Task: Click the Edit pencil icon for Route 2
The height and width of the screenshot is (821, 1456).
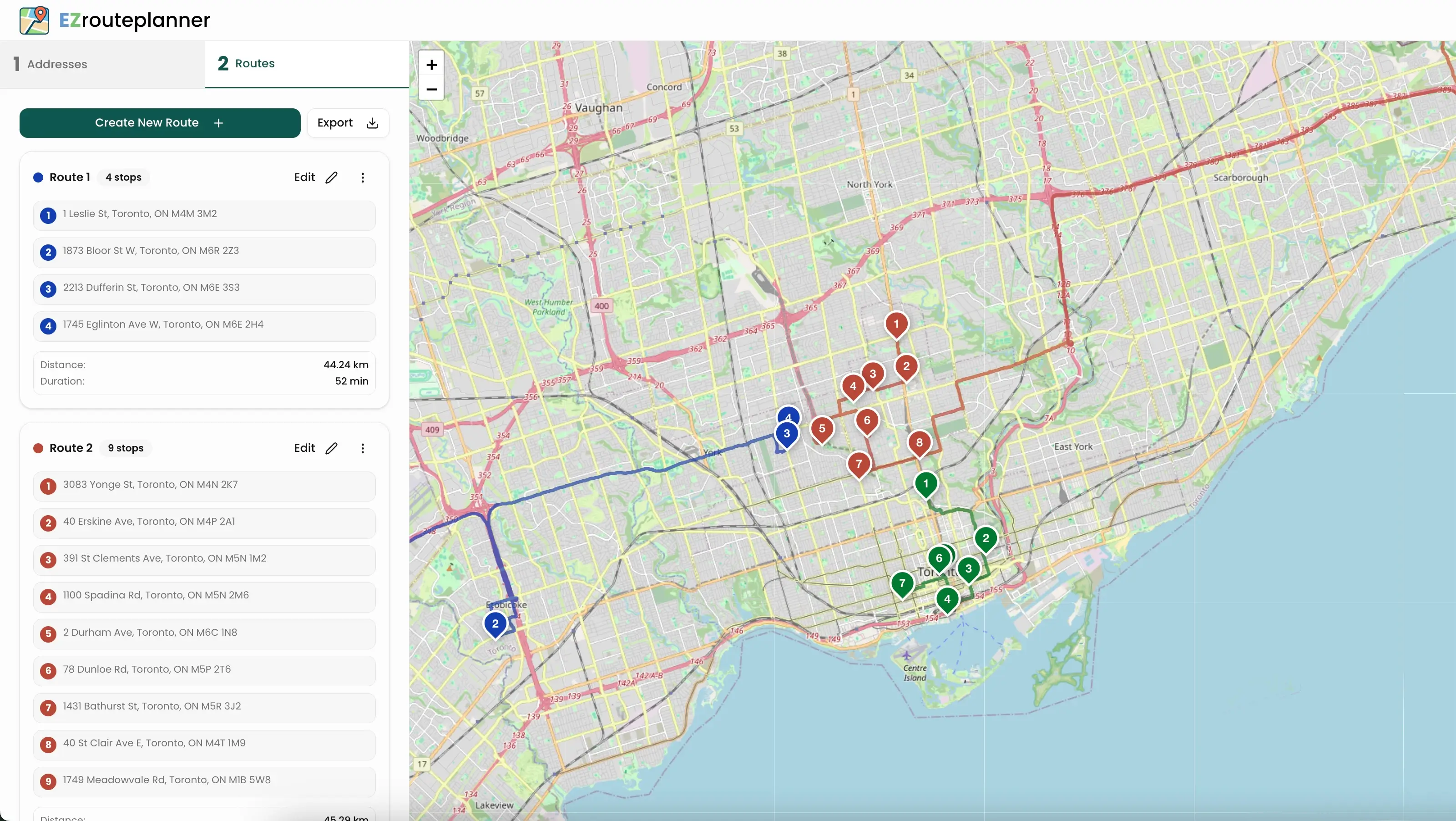Action: 332,448
